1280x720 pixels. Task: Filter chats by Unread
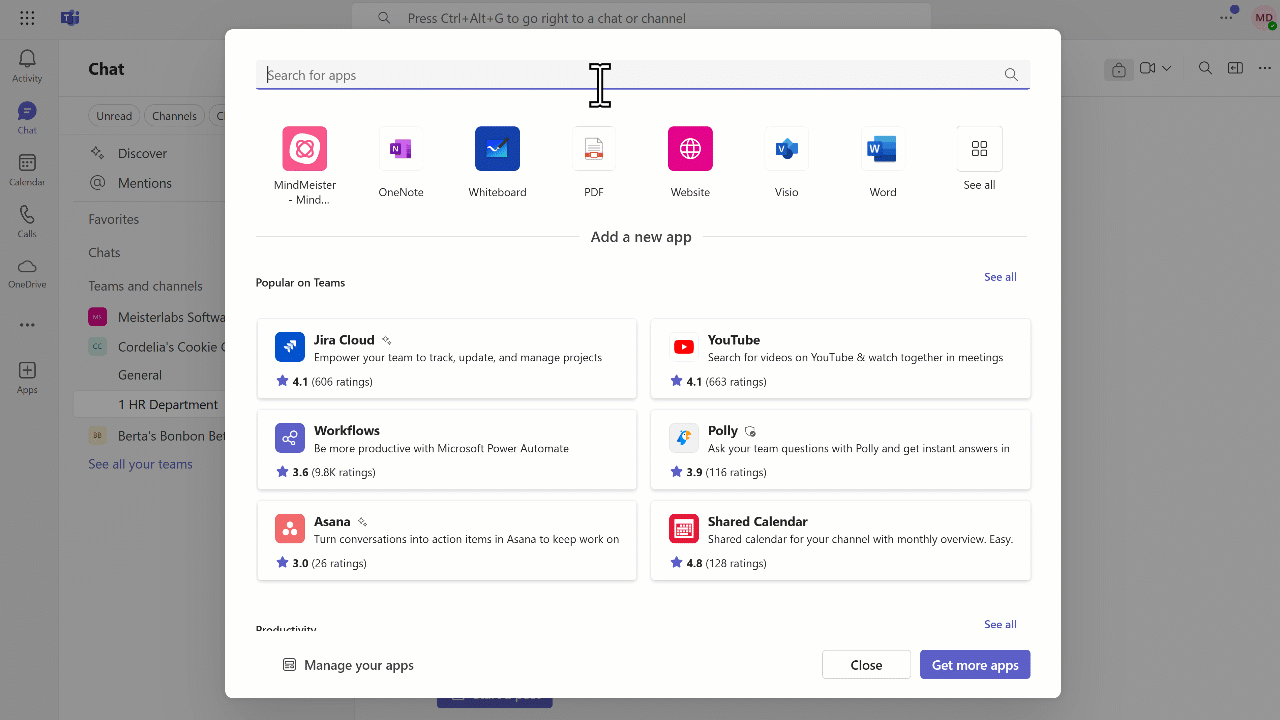114,116
